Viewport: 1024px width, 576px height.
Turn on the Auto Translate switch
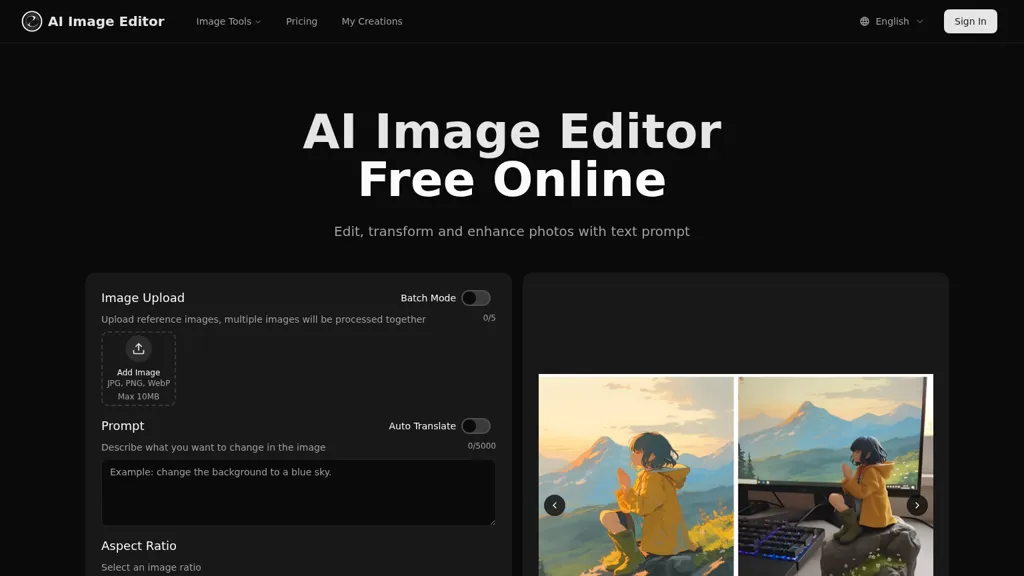475,426
